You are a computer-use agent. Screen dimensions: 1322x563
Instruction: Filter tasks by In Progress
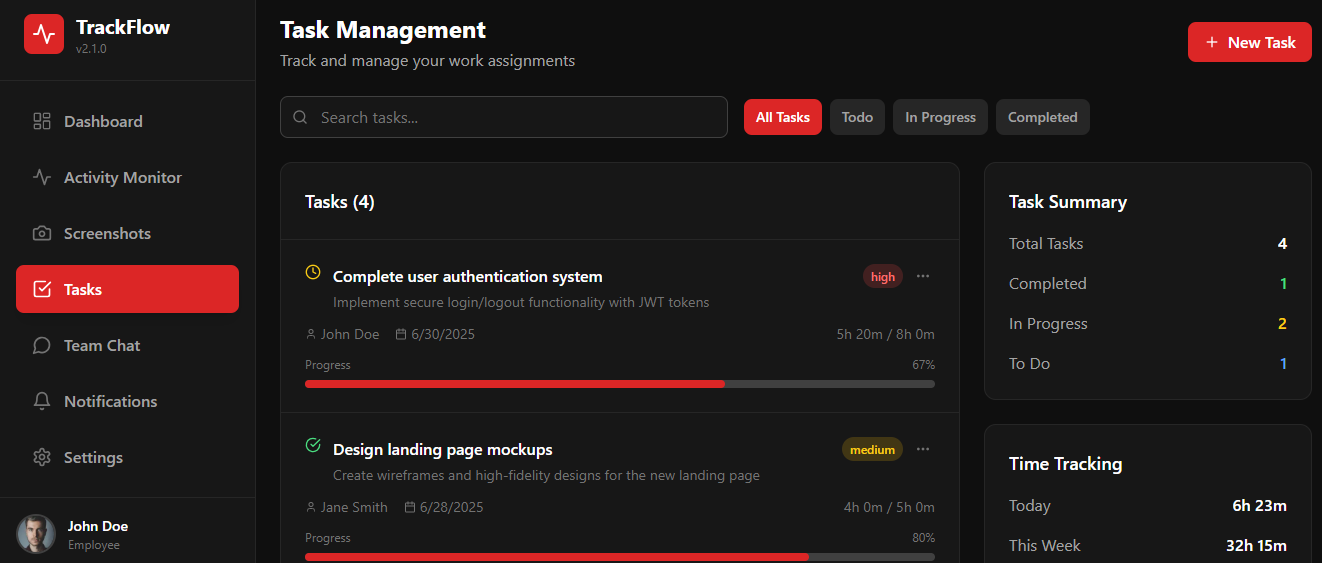[x=940, y=117]
